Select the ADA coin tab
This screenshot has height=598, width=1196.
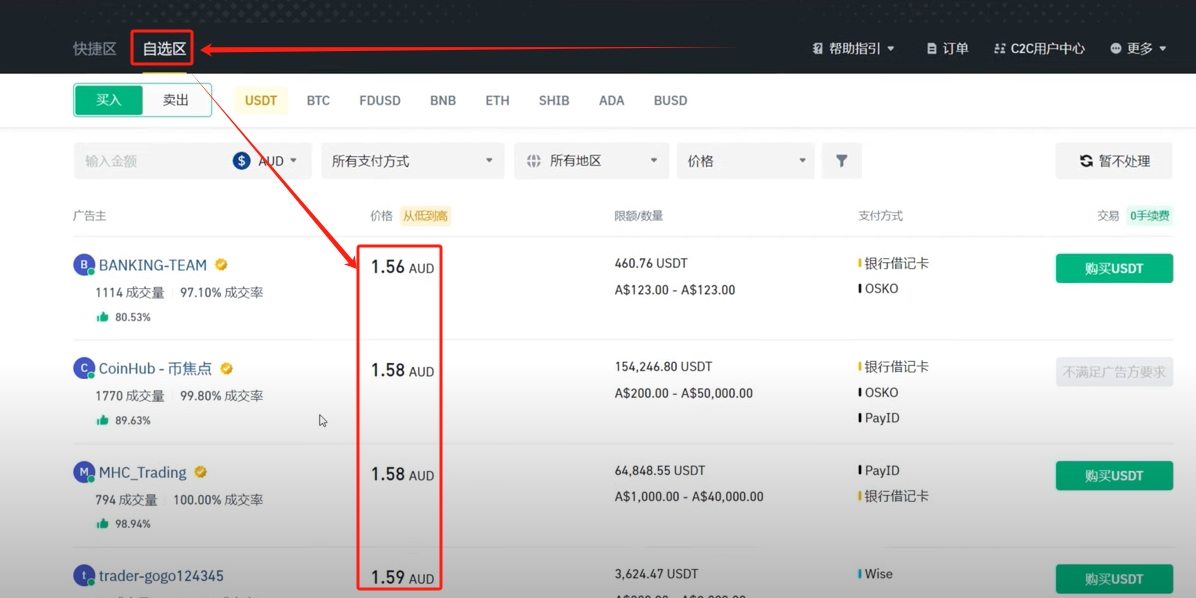coord(611,100)
